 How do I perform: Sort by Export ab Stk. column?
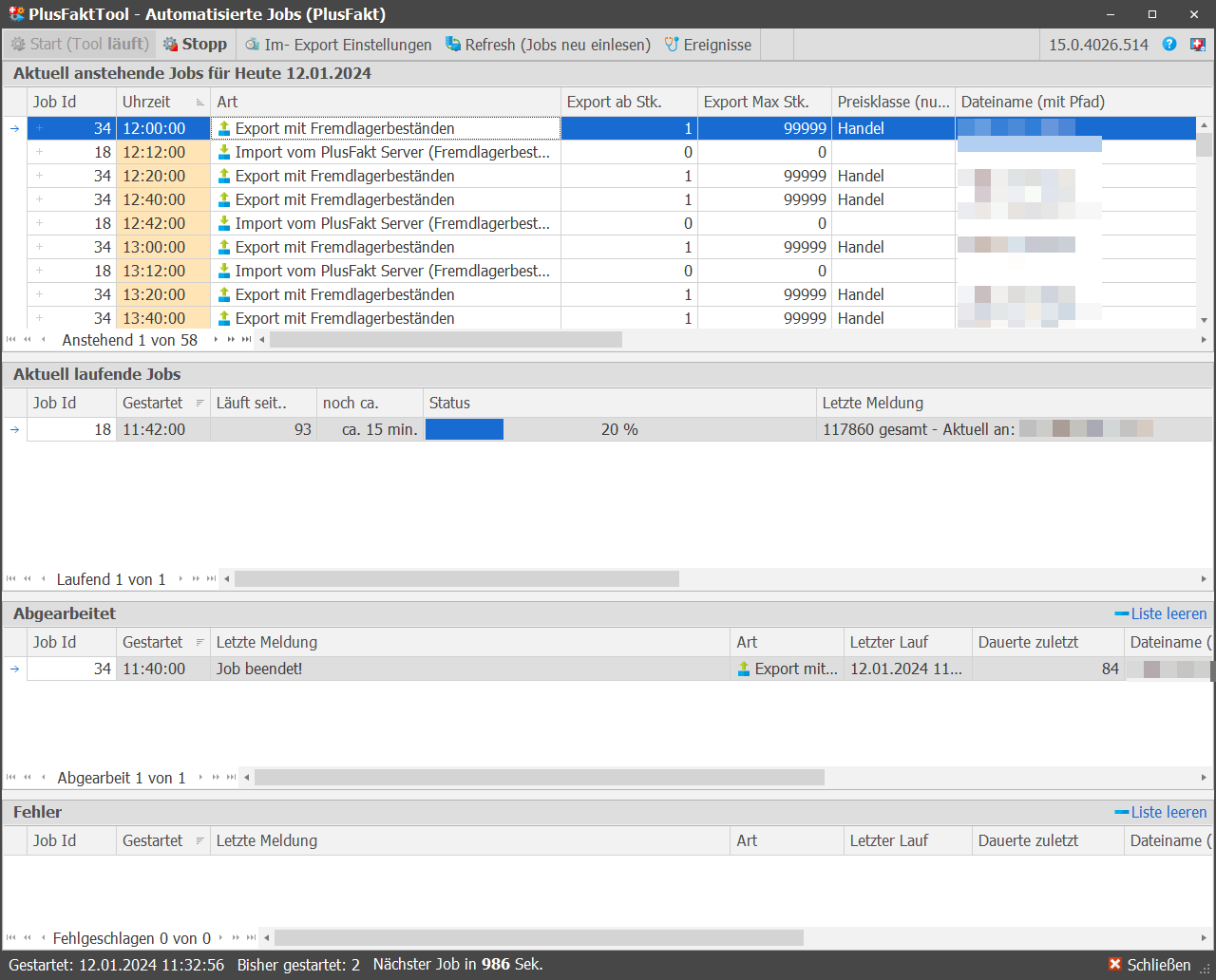click(629, 102)
